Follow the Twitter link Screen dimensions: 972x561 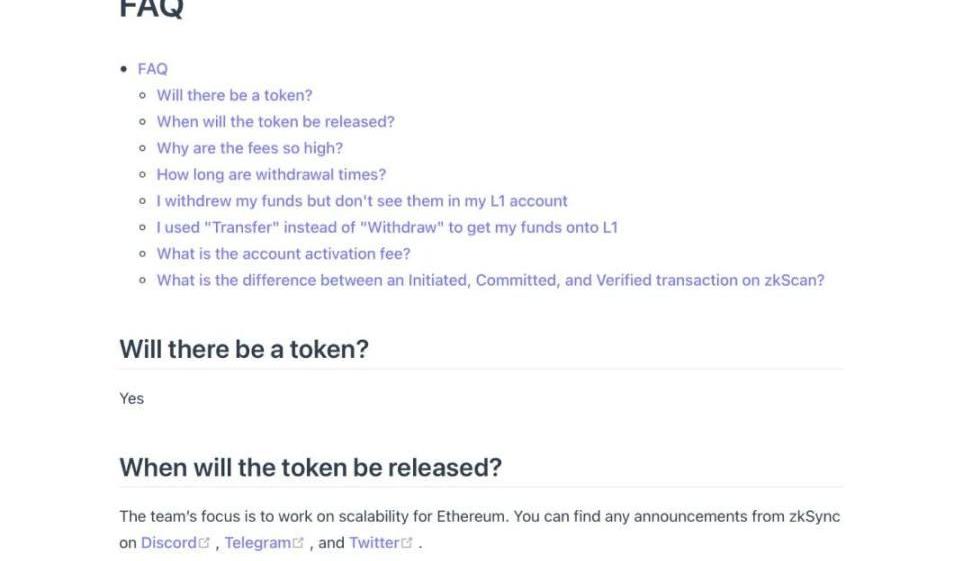click(373, 543)
